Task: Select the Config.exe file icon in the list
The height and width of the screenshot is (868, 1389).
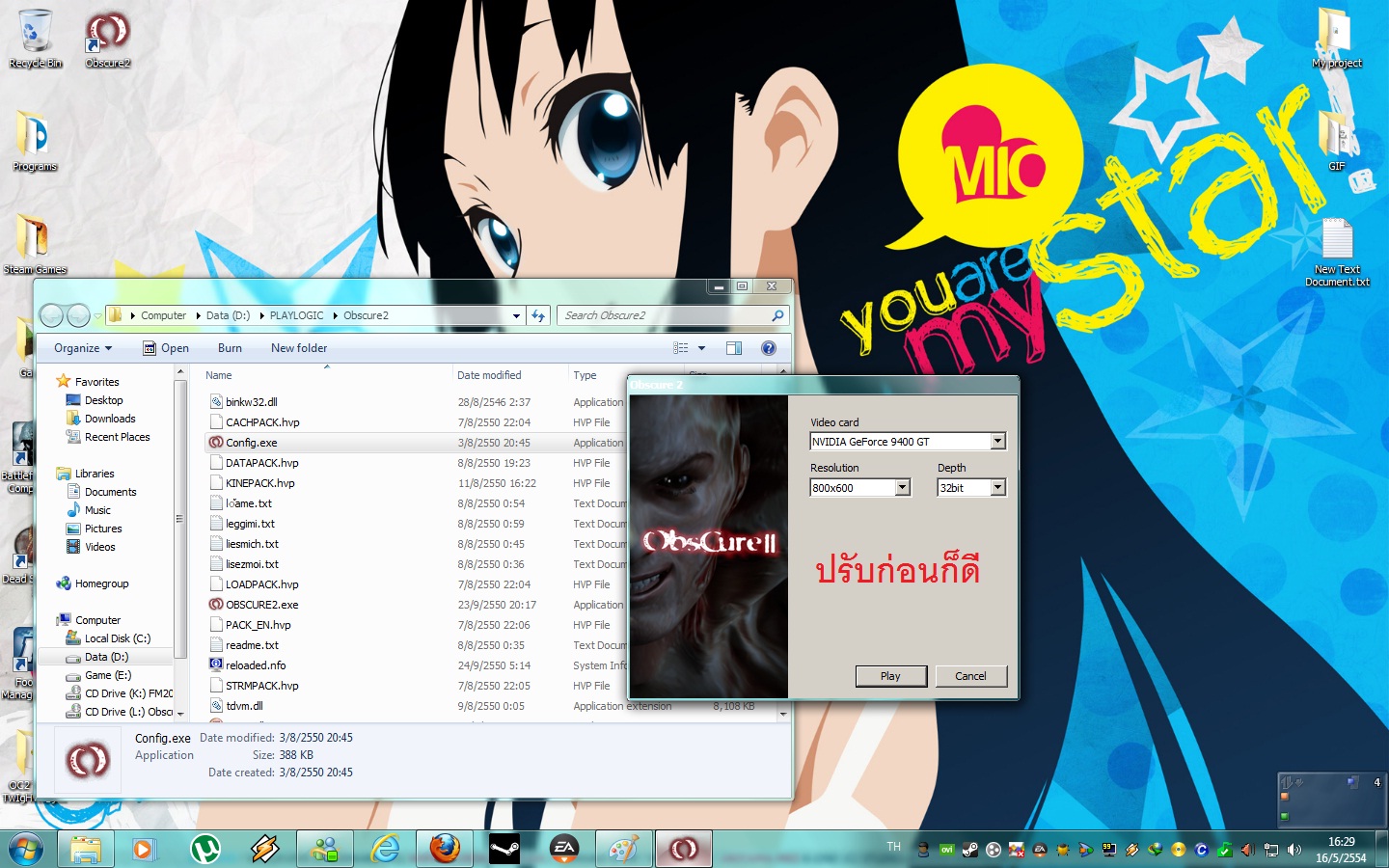Action: 216,443
